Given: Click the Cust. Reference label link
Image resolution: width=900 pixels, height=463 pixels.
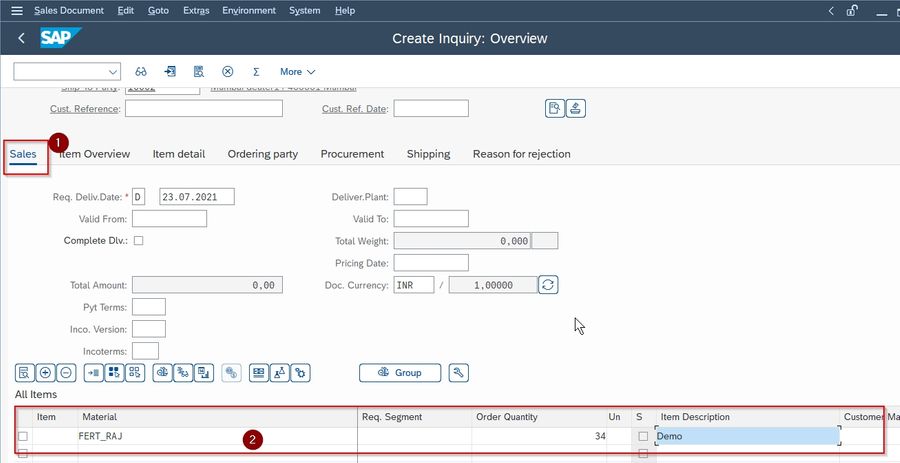Looking at the screenshot, I should tap(84, 109).
